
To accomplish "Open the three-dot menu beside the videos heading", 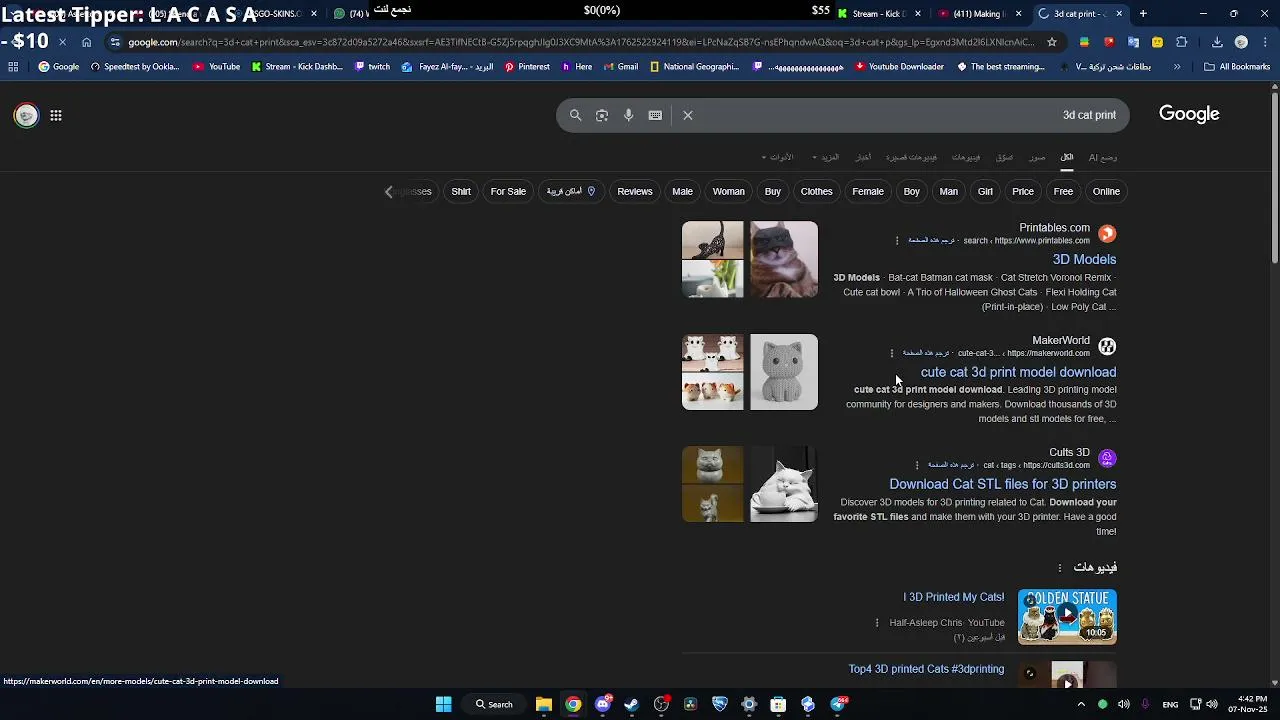I will (1060, 568).
